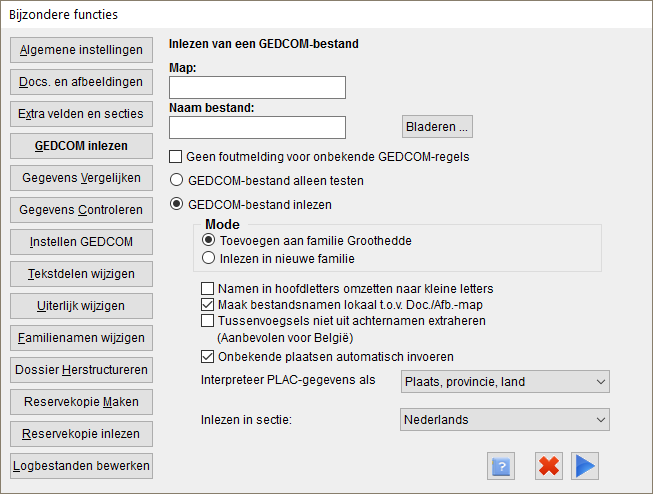Image resolution: width=653 pixels, height=494 pixels.
Task: Uncheck 'Onbekende plaatsen automatisch invoeren'
Action: click(x=207, y=357)
